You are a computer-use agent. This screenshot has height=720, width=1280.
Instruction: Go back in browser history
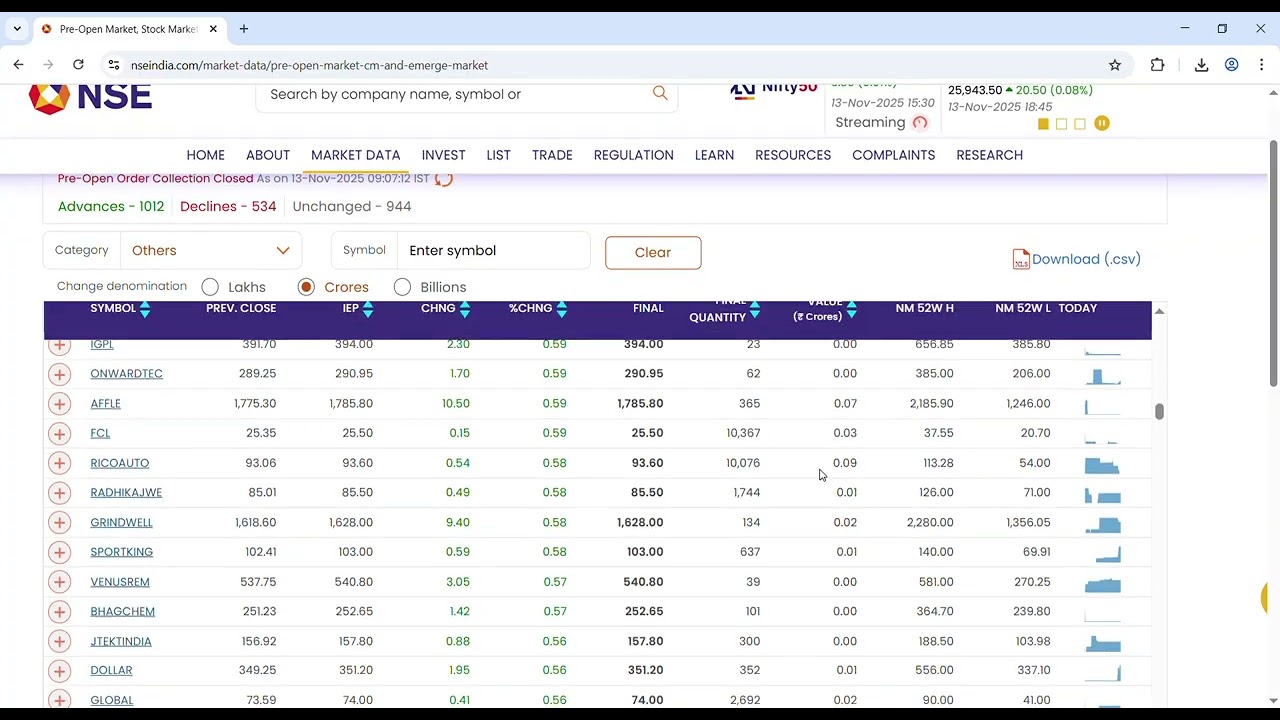point(18,65)
